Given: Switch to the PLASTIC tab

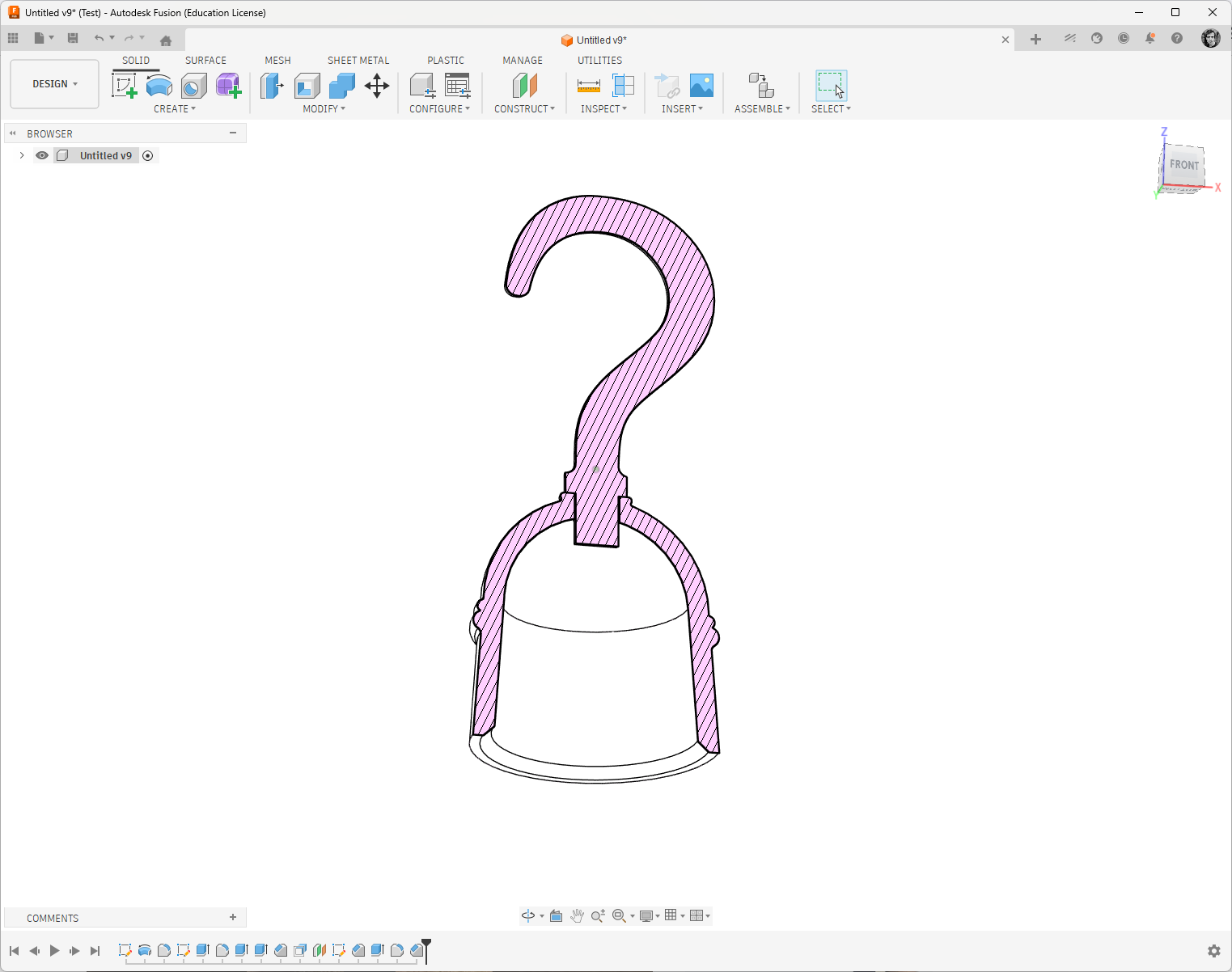Looking at the screenshot, I should pyautogui.click(x=446, y=61).
